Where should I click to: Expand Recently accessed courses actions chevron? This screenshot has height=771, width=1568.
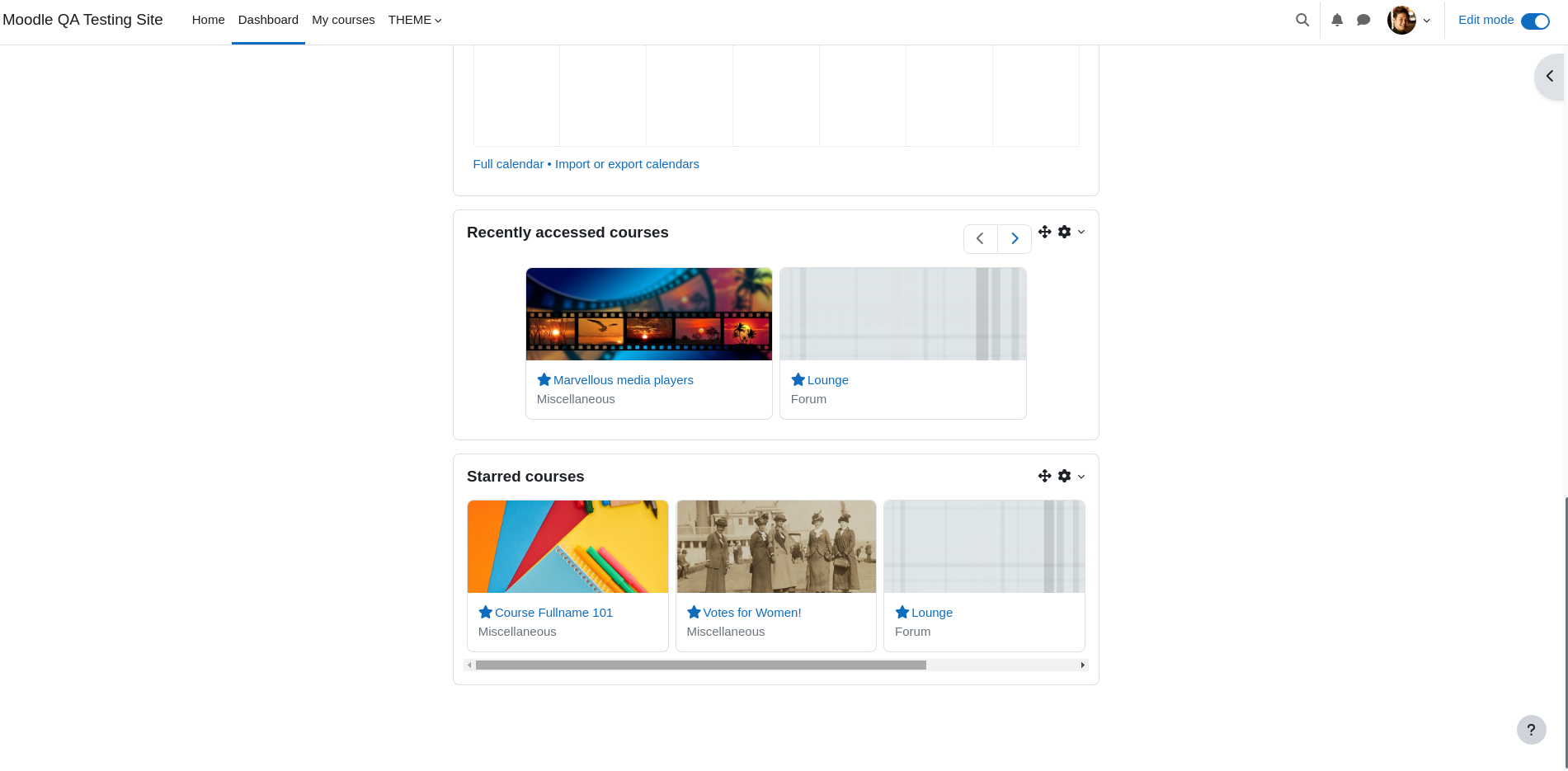click(1081, 232)
